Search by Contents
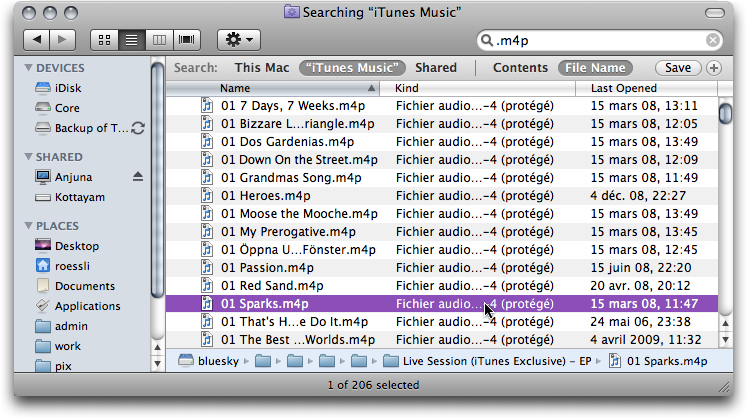 pyautogui.click(x=520, y=68)
